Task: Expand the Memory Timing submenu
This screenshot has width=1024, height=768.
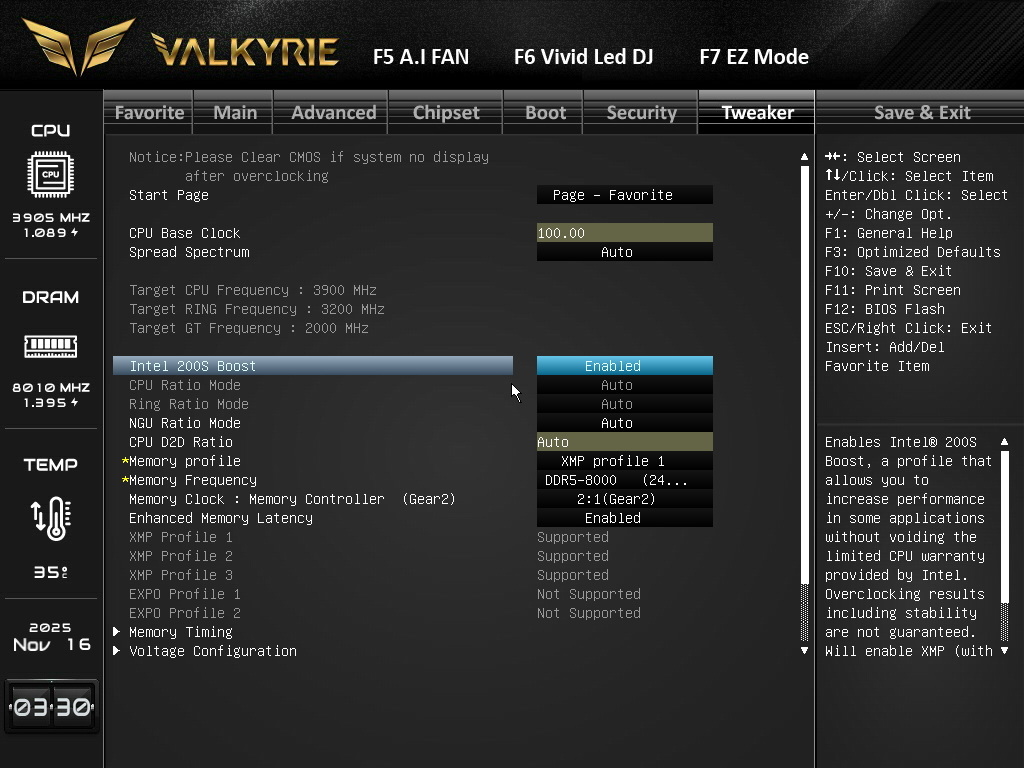Action: click(180, 632)
